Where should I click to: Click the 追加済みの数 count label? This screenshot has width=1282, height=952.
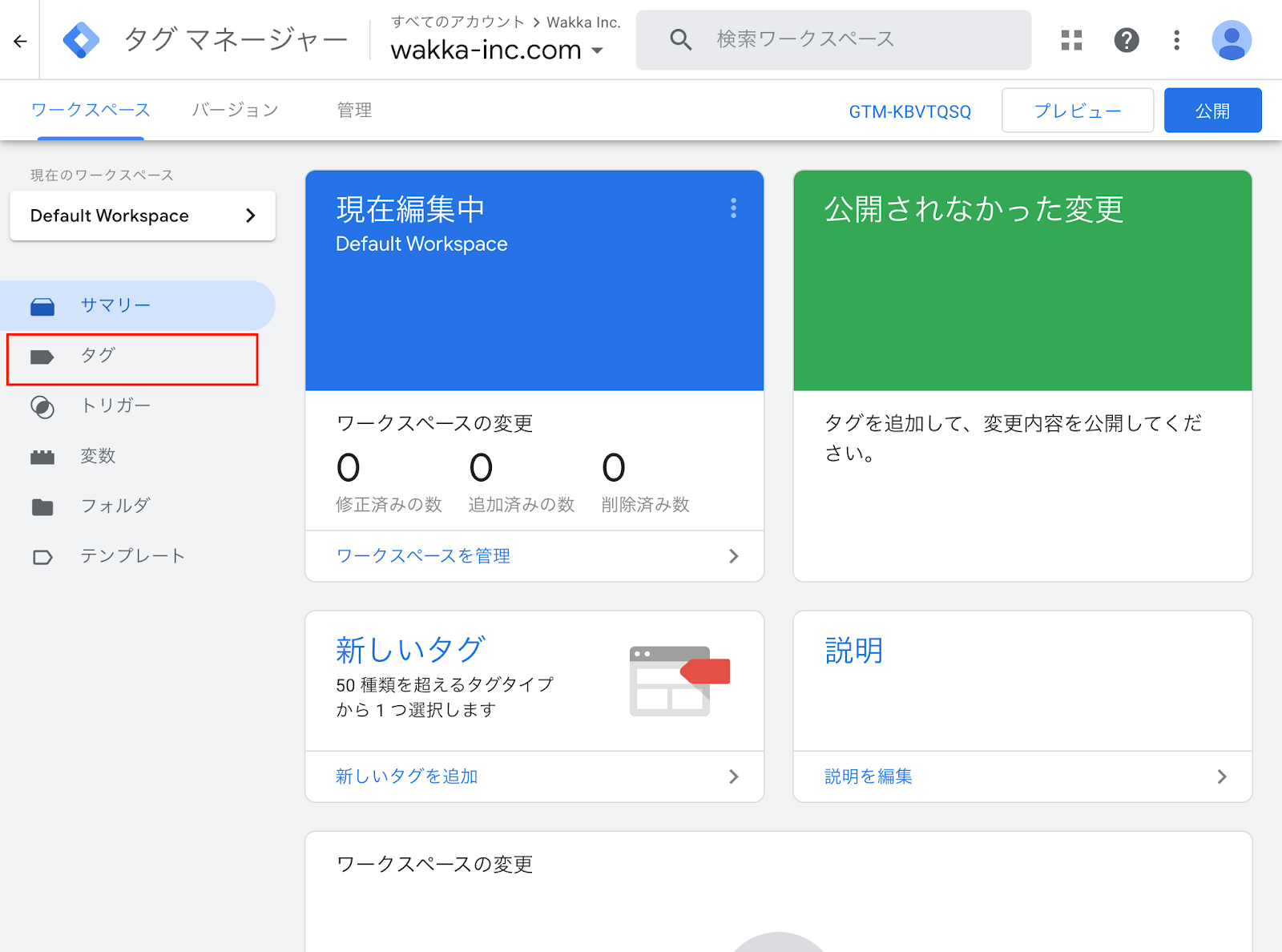pyautogui.click(x=522, y=505)
